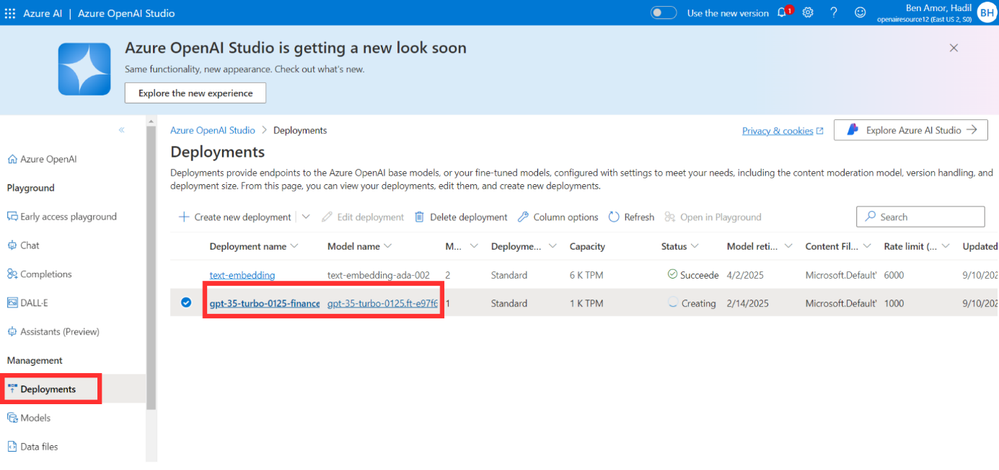Open Data files page
Screen dimensions: 999x470
32,446
